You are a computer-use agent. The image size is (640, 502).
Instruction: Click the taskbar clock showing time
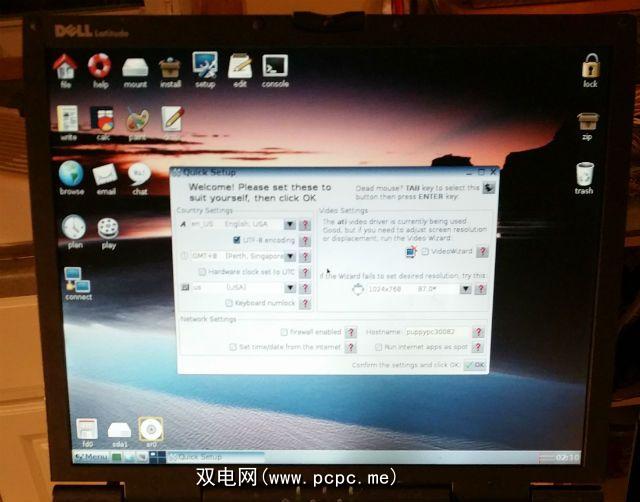coord(568,458)
